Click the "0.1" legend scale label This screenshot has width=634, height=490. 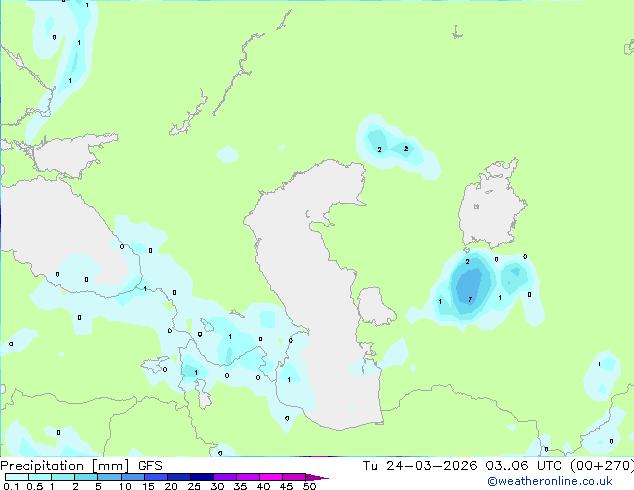11,486
